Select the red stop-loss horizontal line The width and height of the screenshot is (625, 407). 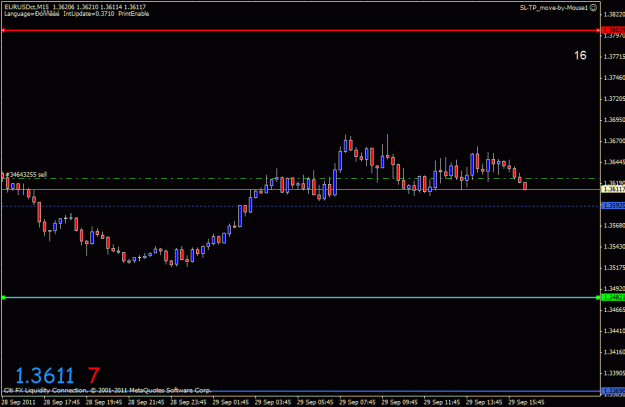tap(301, 30)
